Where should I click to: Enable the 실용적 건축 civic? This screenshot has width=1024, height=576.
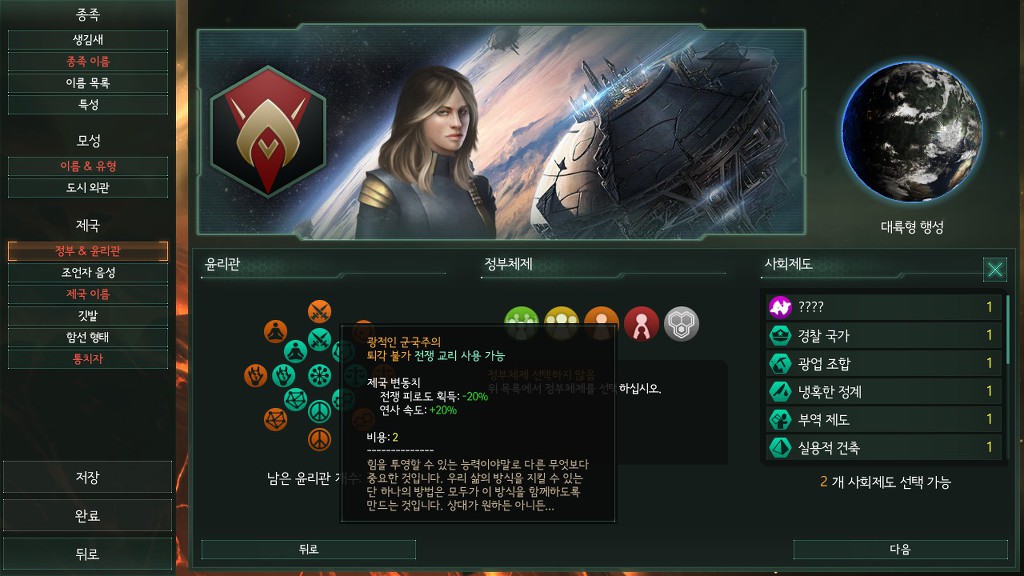pyautogui.click(x=884, y=447)
